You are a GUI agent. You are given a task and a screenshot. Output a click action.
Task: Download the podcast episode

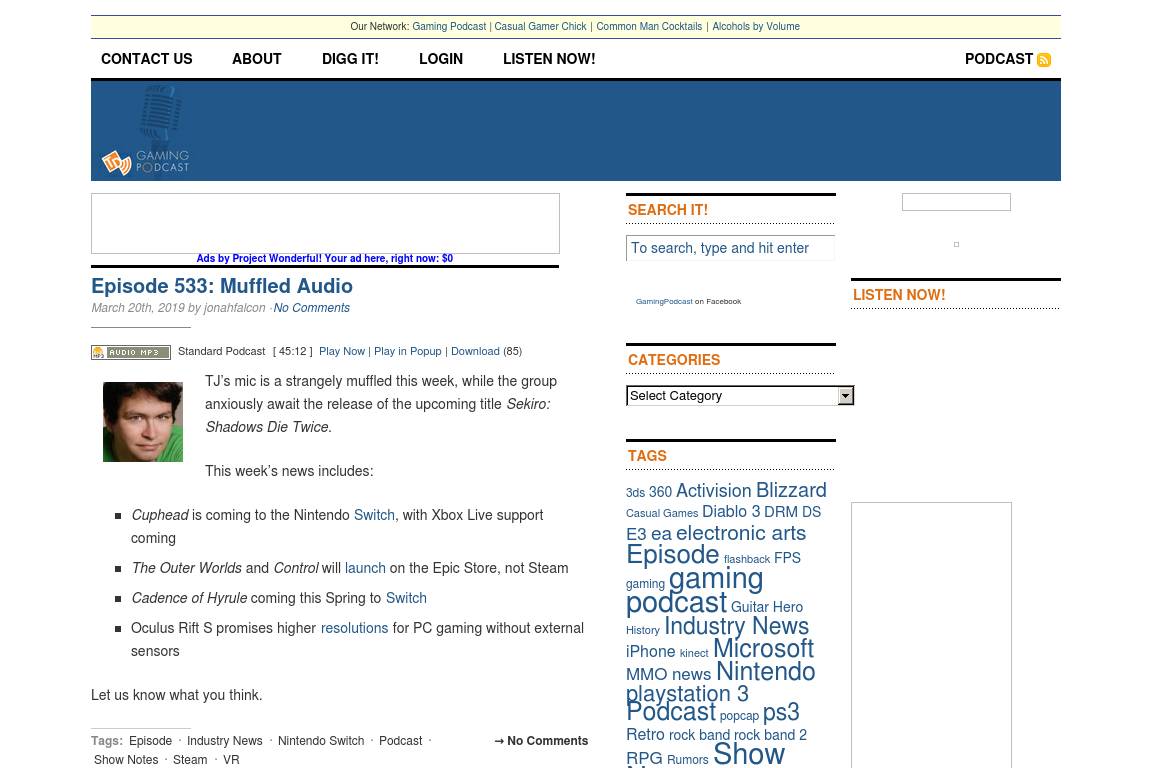tap(475, 352)
